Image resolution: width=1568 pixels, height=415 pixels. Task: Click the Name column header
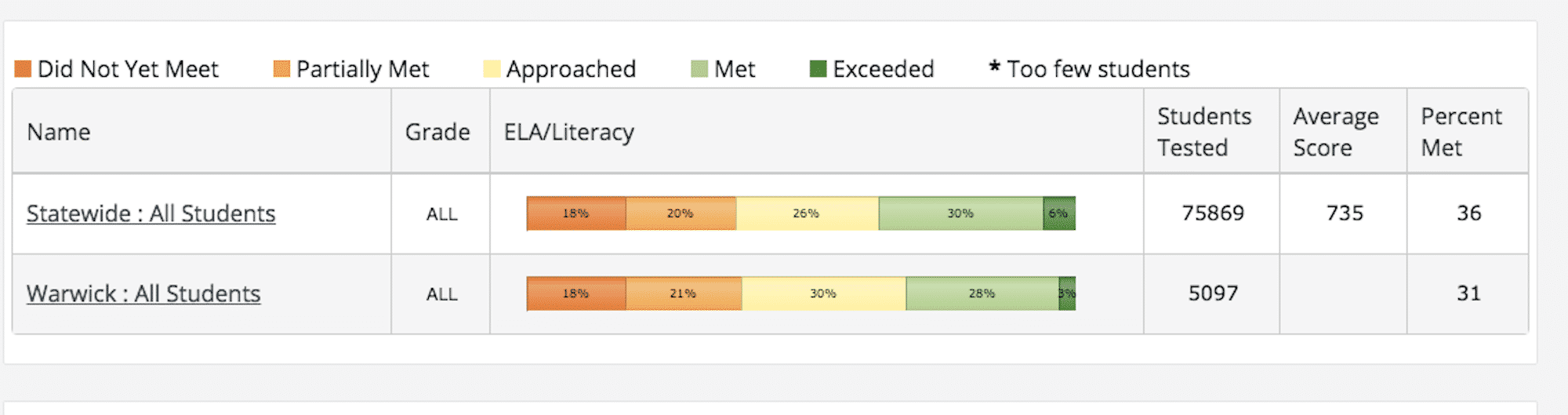(x=59, y=132)
